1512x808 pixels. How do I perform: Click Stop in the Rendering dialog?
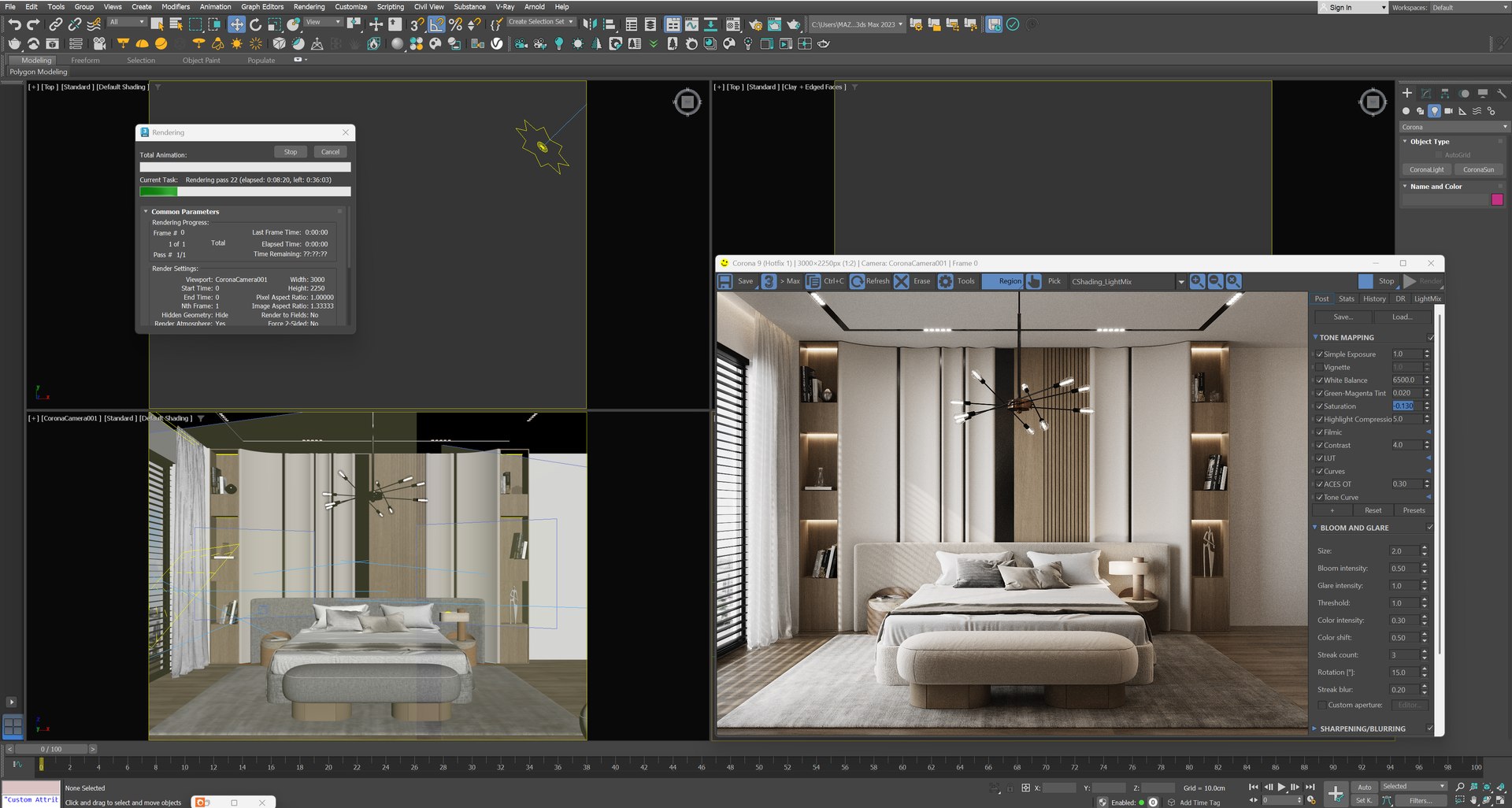pyautogui.click(x=291, y=152)
